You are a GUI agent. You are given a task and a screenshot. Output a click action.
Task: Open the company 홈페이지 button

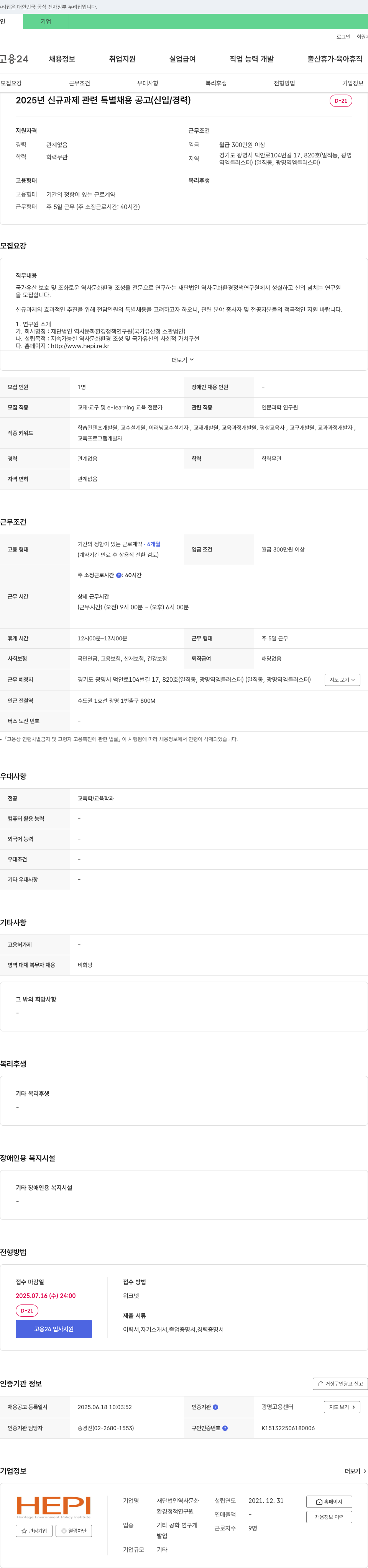pos(329,1502)
